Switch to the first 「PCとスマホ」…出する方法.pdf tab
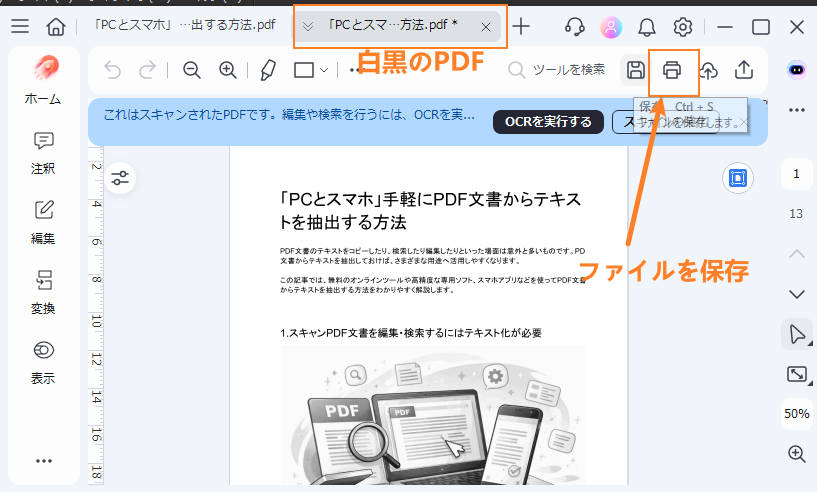 pyautogui.click(x=184, y=25)
